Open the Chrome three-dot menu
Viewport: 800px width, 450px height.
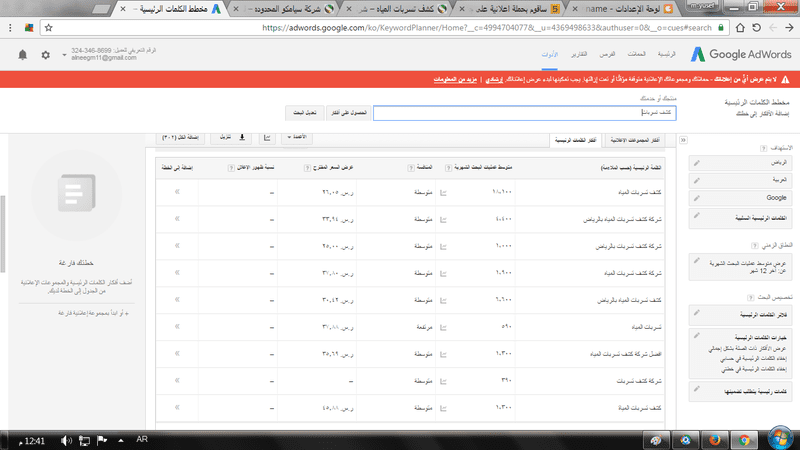click(10, 28)
